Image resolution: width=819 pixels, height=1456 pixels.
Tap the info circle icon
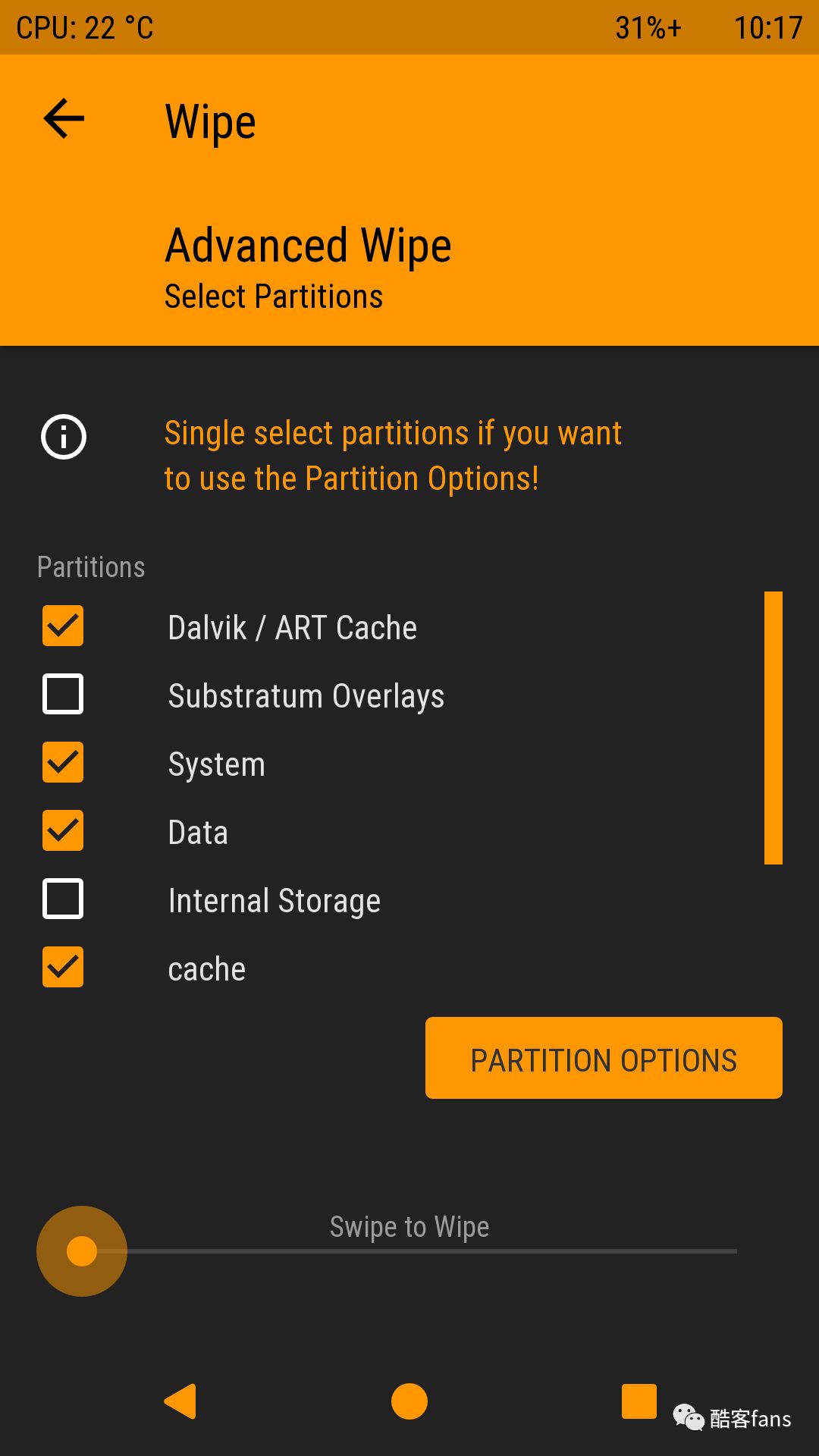[x=64, y=437]
